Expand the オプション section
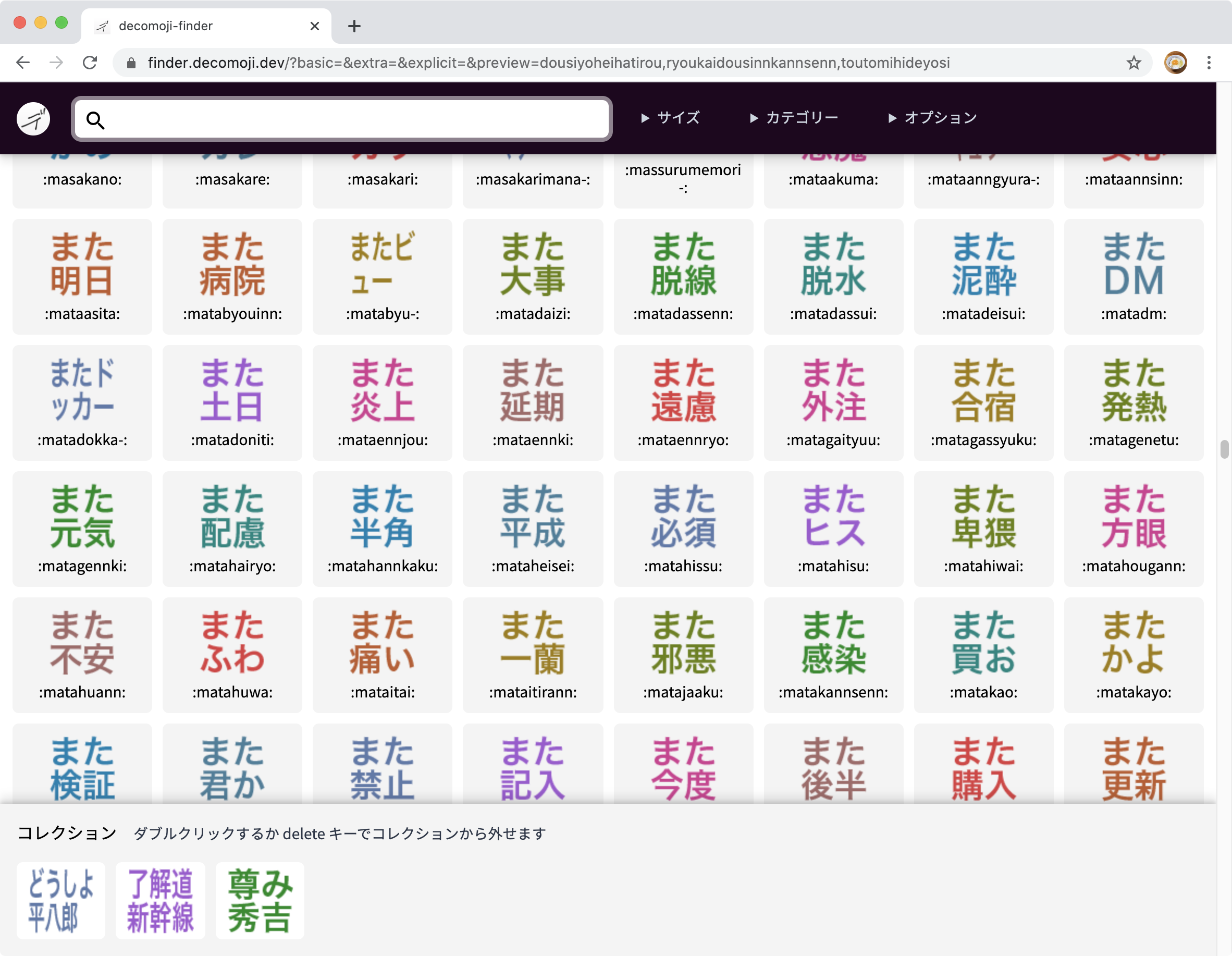 (x=932, y=117)
